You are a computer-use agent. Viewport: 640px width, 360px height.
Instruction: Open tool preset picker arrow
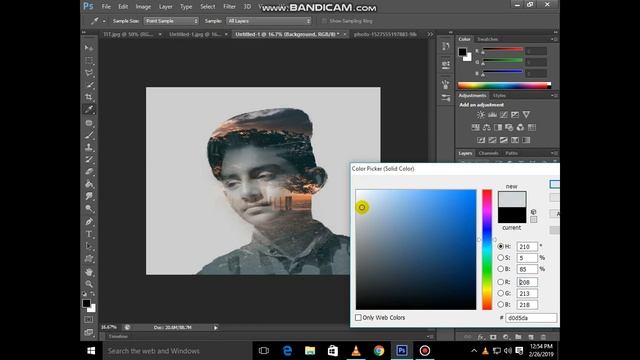click(x=104, y=21)
